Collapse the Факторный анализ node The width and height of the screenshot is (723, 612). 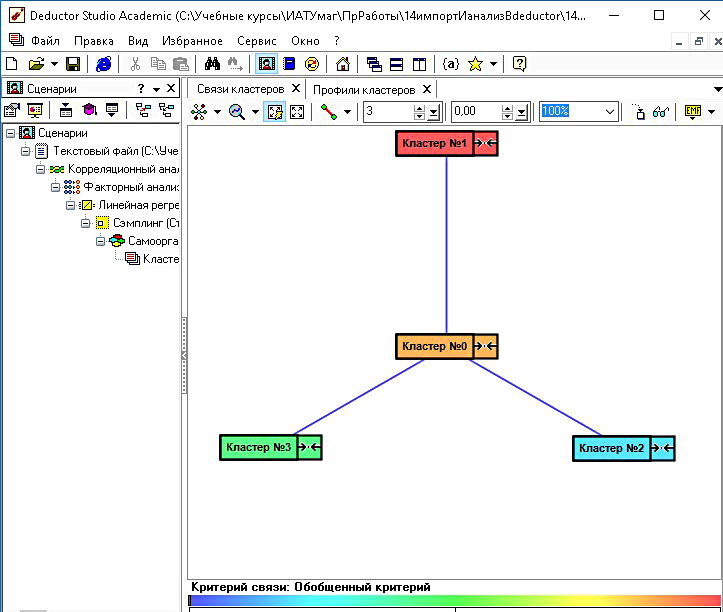(x=56, y=187)
